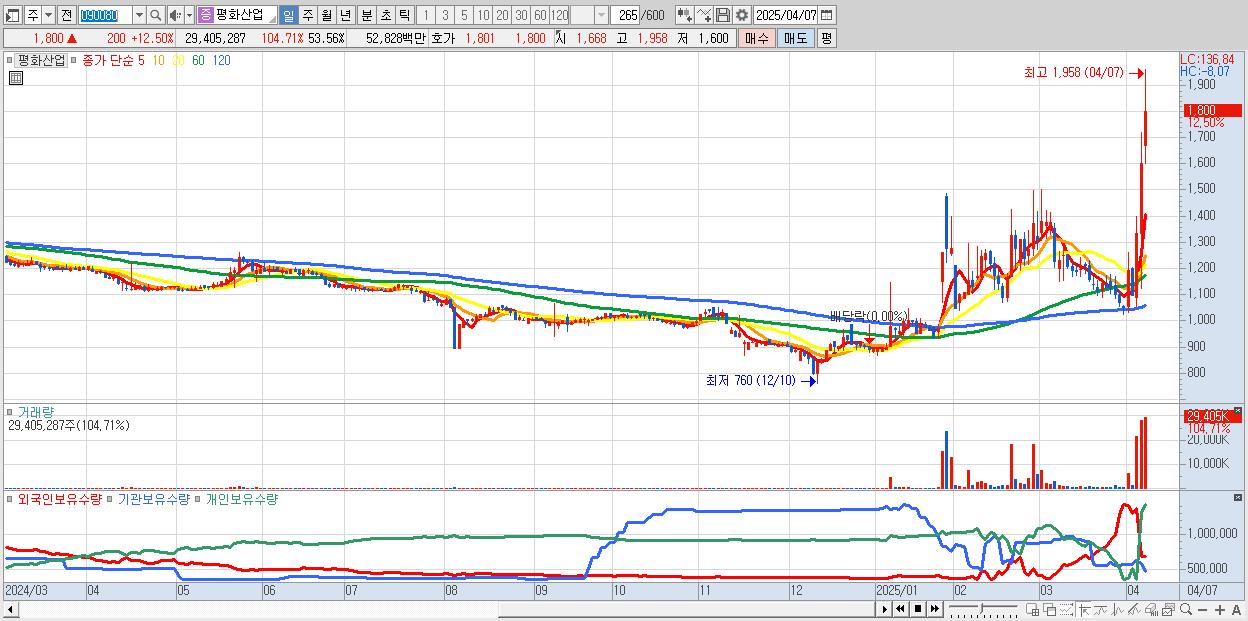Select the 월 monthly period tab
The height and width of the screenshot is (621, 1248).
click(x=326, y=15)
